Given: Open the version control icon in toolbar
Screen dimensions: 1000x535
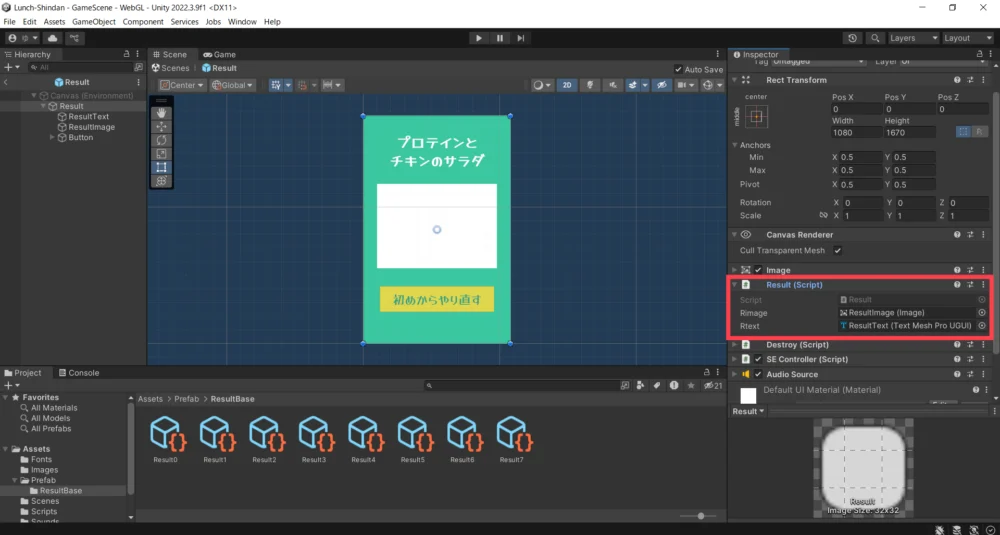Looking at the screenshot, I should click(74, 38).
